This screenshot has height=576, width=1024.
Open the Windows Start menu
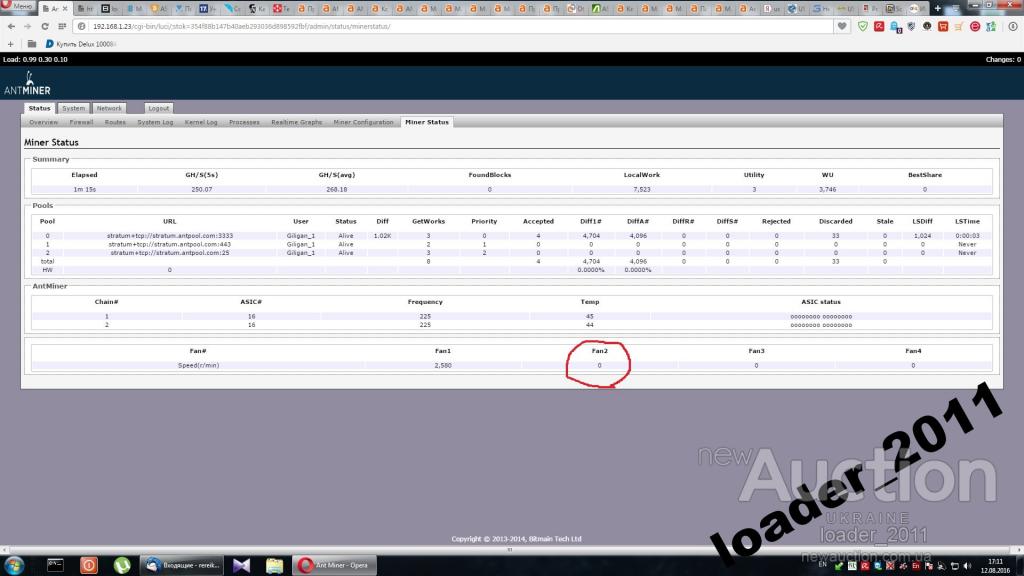coord(14,565)
